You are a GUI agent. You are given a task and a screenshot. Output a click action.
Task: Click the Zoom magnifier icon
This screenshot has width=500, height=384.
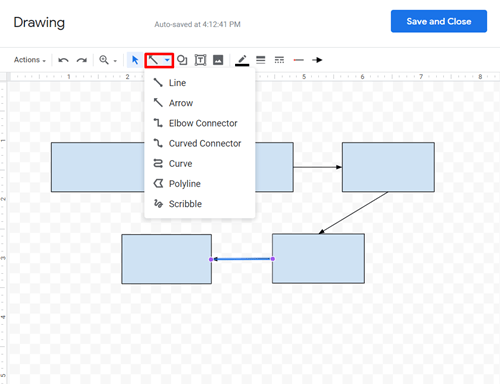(104, 60)
